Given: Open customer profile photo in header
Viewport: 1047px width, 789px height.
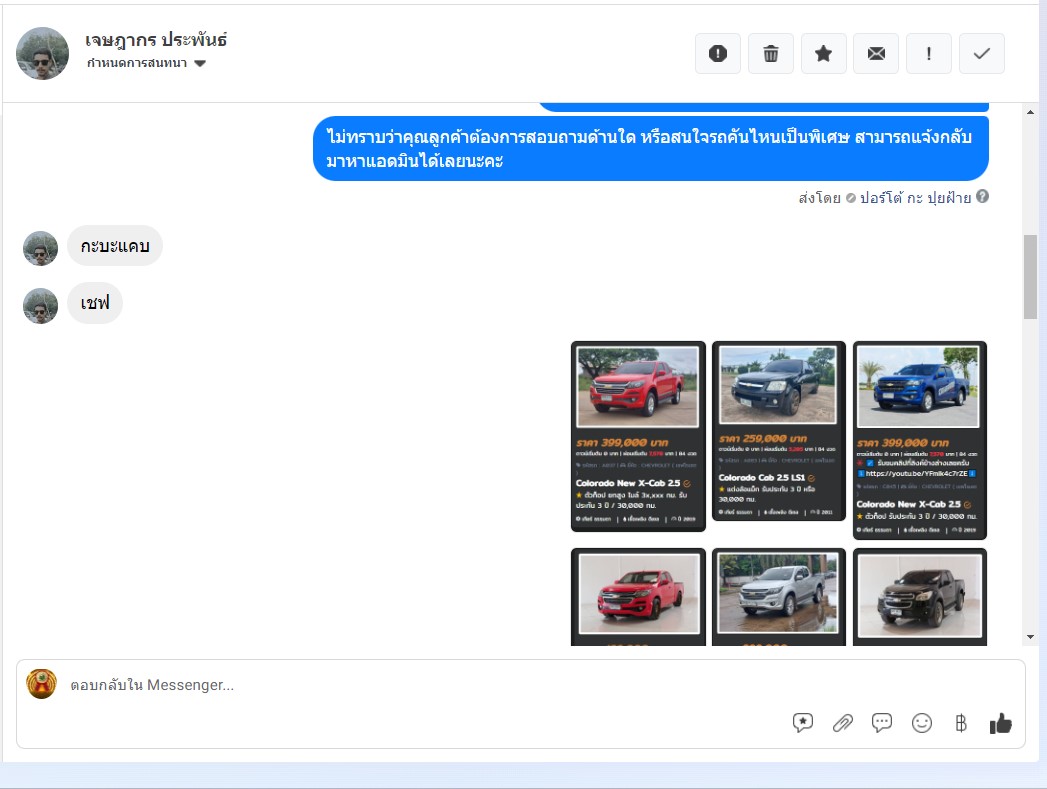Looking at the screenshot, I should pos(42,53).
